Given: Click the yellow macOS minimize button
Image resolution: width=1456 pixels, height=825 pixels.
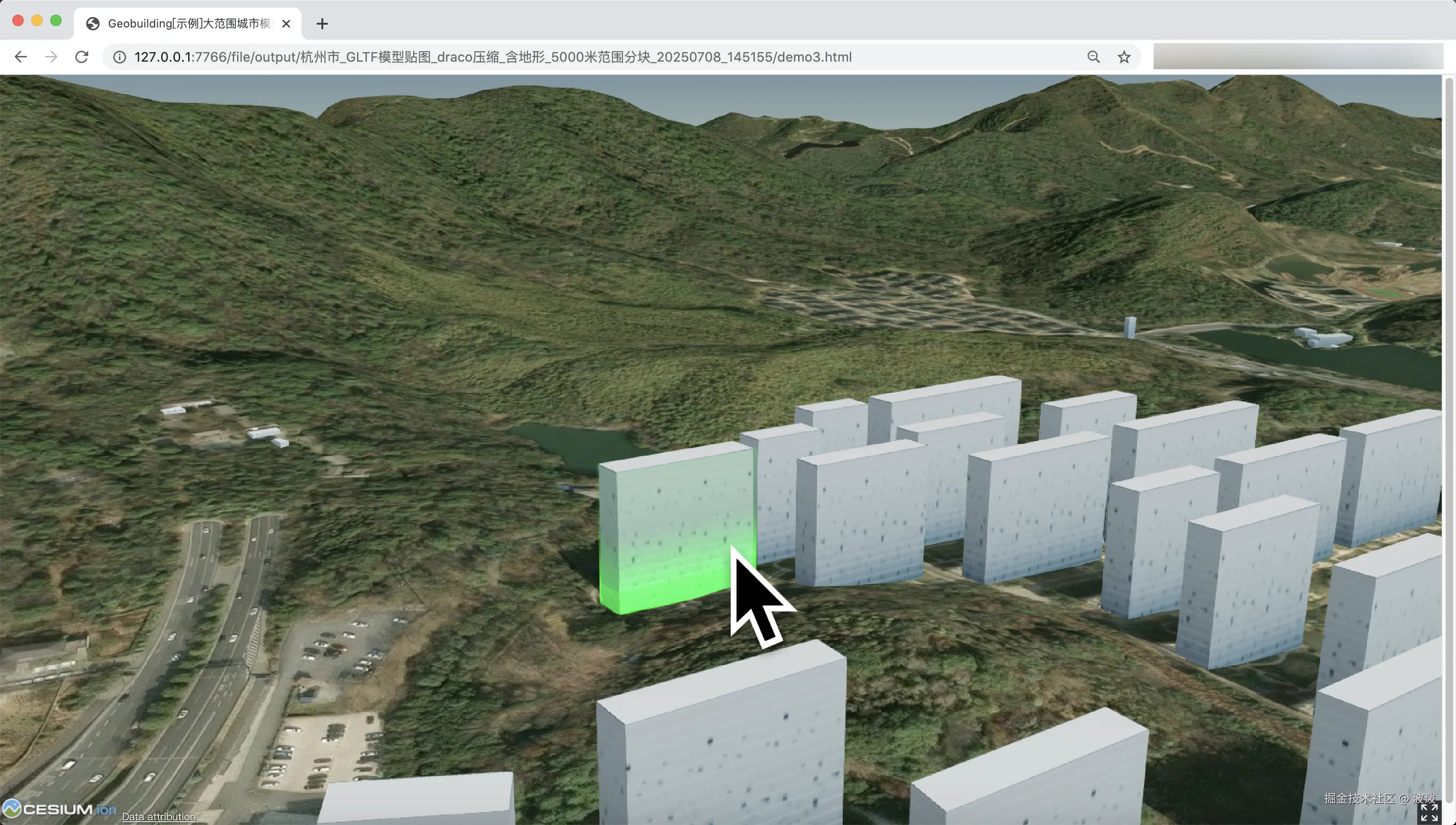Looking at the screenshot, I should point(37,21).
